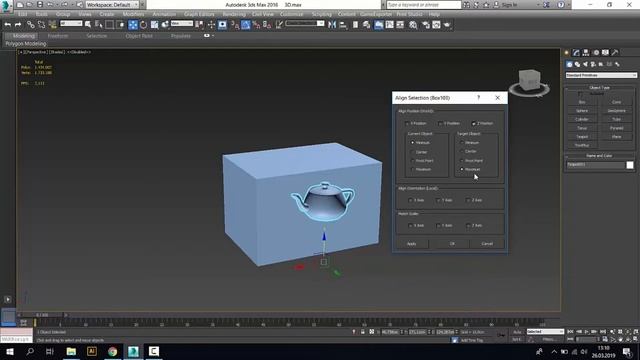Select Current Object Pivot Point radio
This screenshot has width=640, height=360.
(413, 160)
